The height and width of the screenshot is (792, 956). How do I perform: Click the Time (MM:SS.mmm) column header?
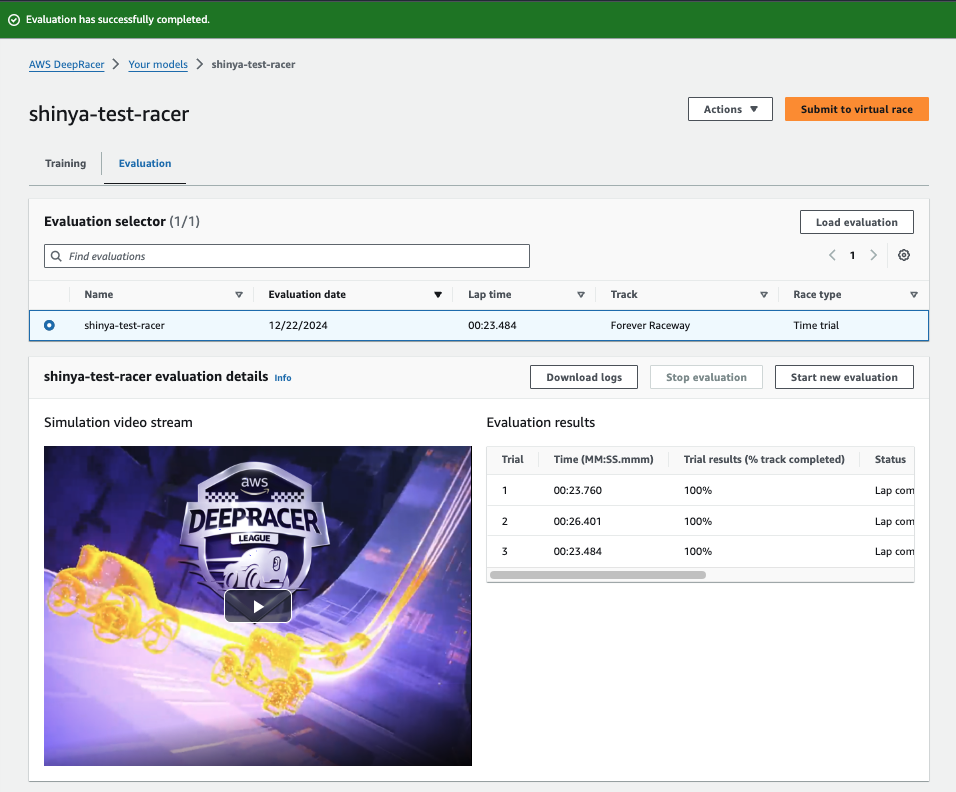coord(603,459)
